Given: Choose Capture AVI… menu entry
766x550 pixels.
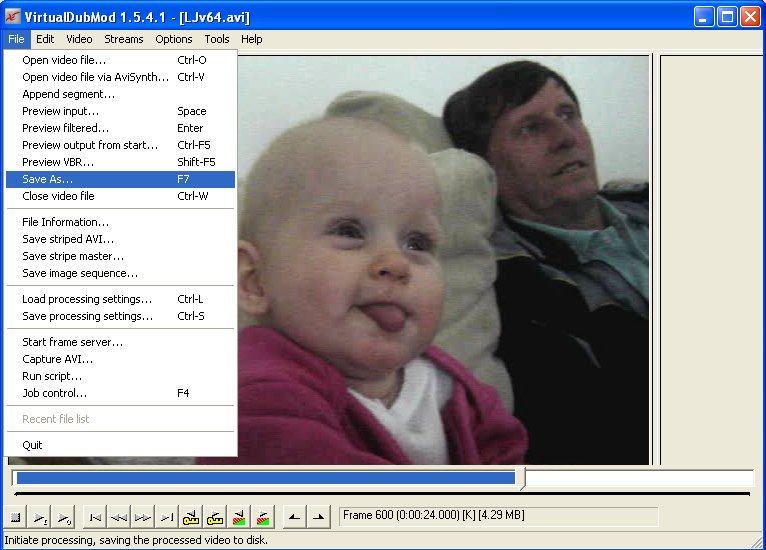Looking at the screenshot, I should (x=120, y=360).
